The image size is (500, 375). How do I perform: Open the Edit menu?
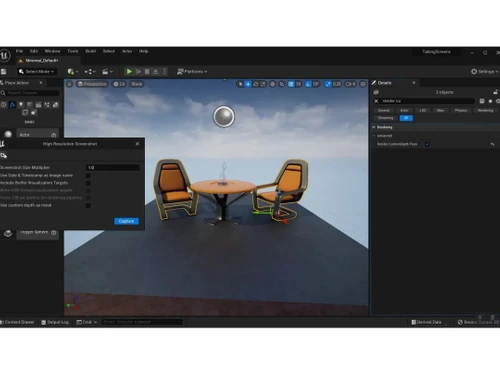point(34,51)
